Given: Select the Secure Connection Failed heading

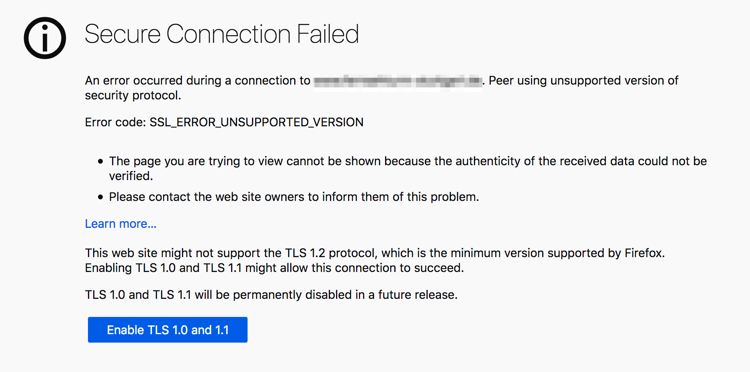Looking at the screenshot, I should point(221,34).
